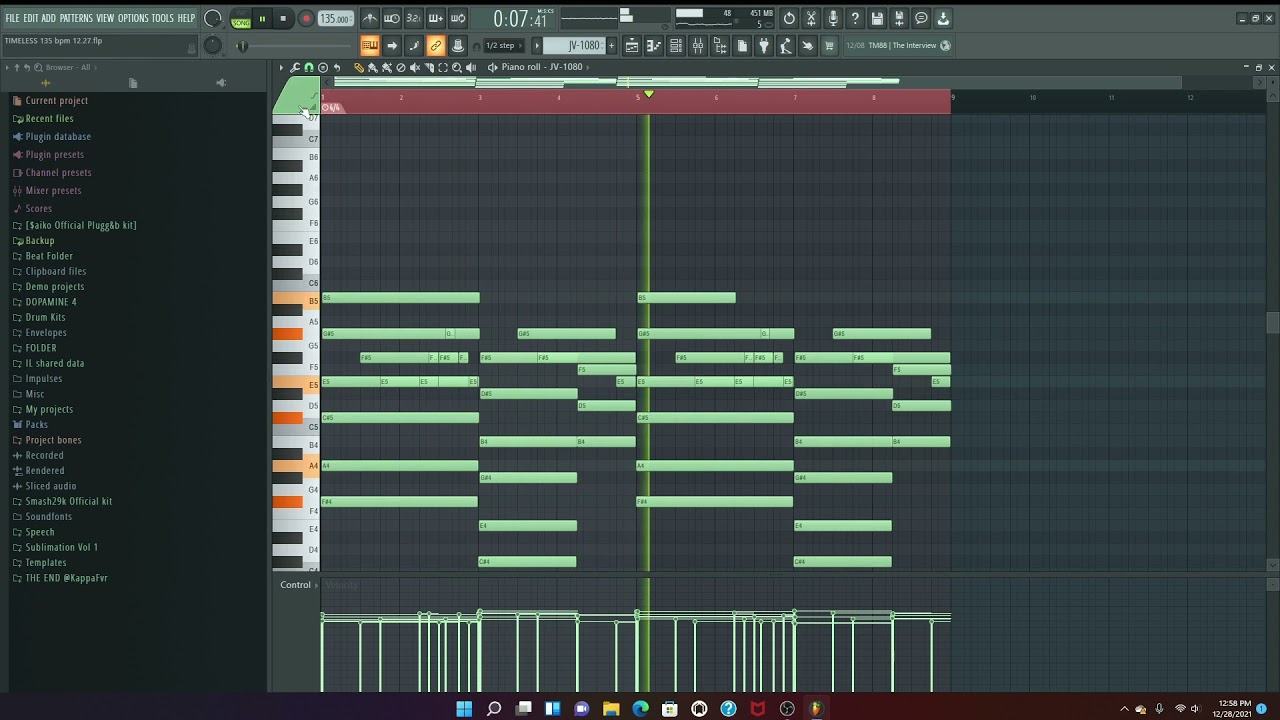Toggle the link/multilink controllers button
This screenshot has width=1280, height=720.
436,45
